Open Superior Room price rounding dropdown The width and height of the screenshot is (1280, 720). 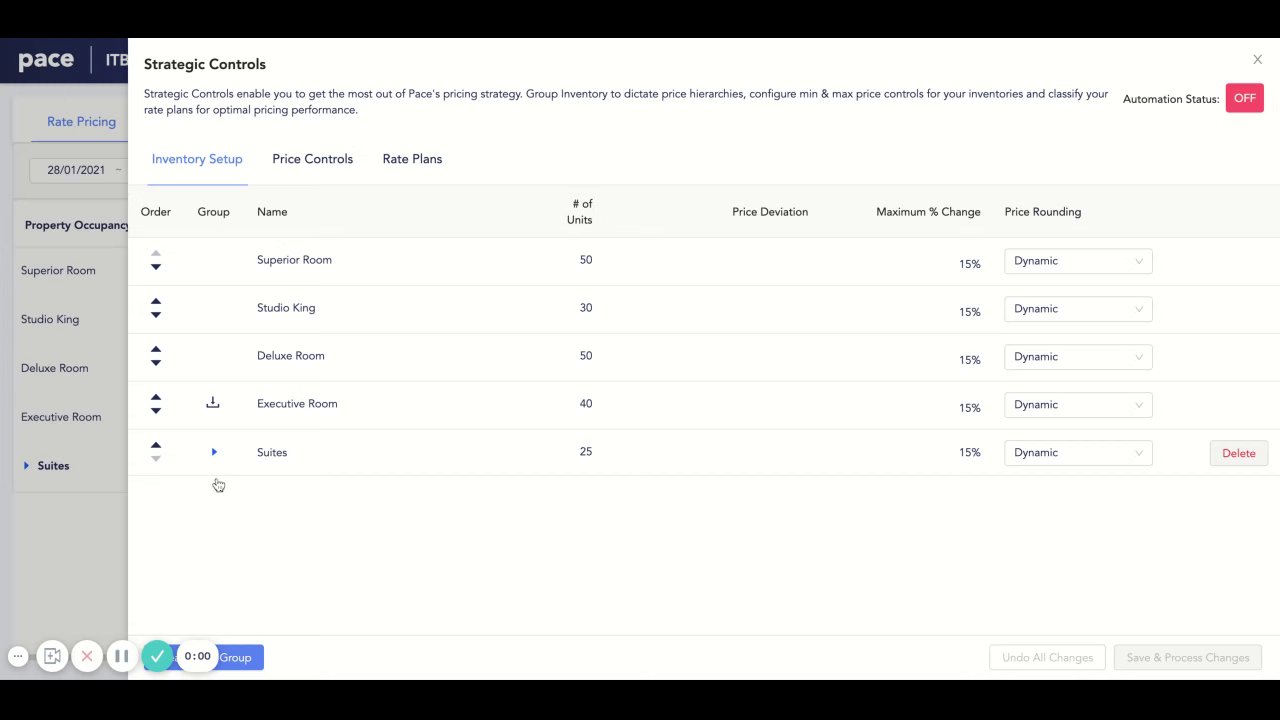point(1078,261)
